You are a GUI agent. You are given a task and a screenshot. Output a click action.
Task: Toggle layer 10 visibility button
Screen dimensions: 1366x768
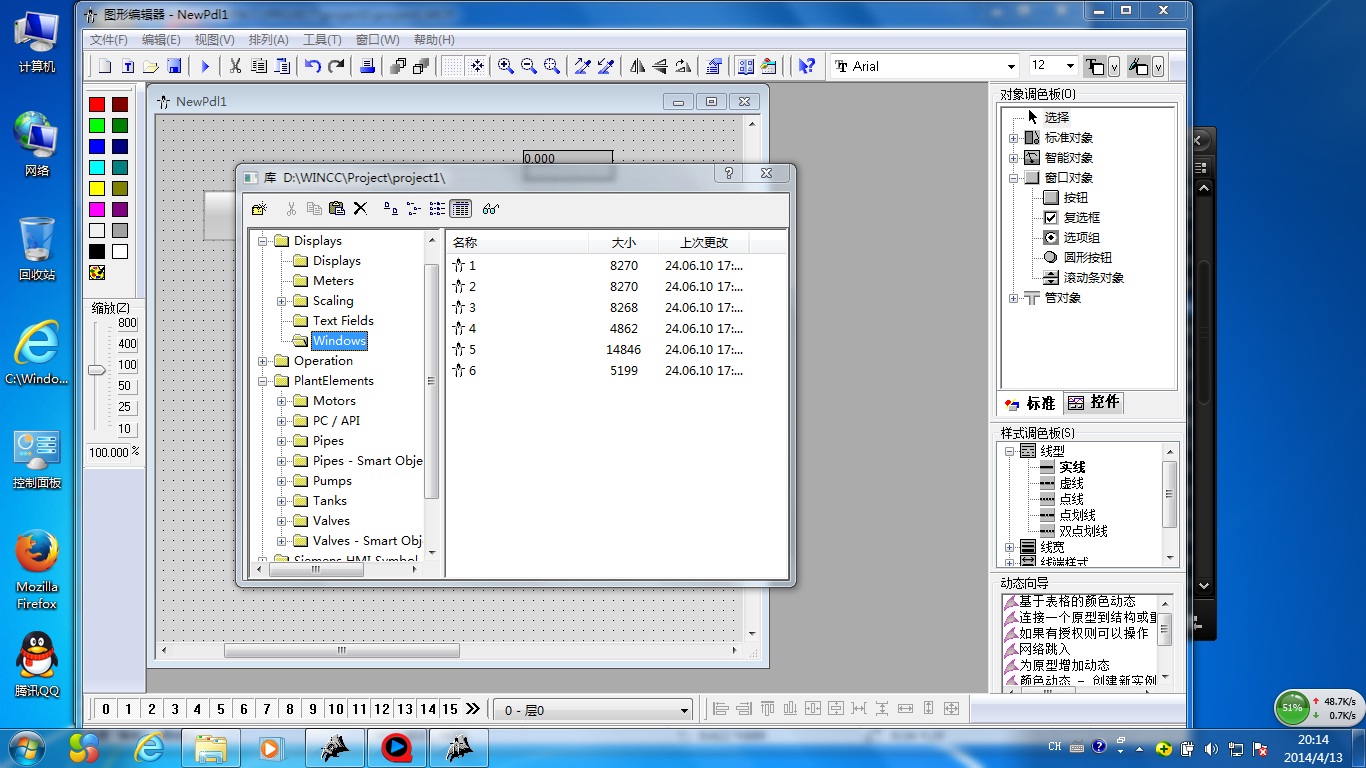pos(336,709)
